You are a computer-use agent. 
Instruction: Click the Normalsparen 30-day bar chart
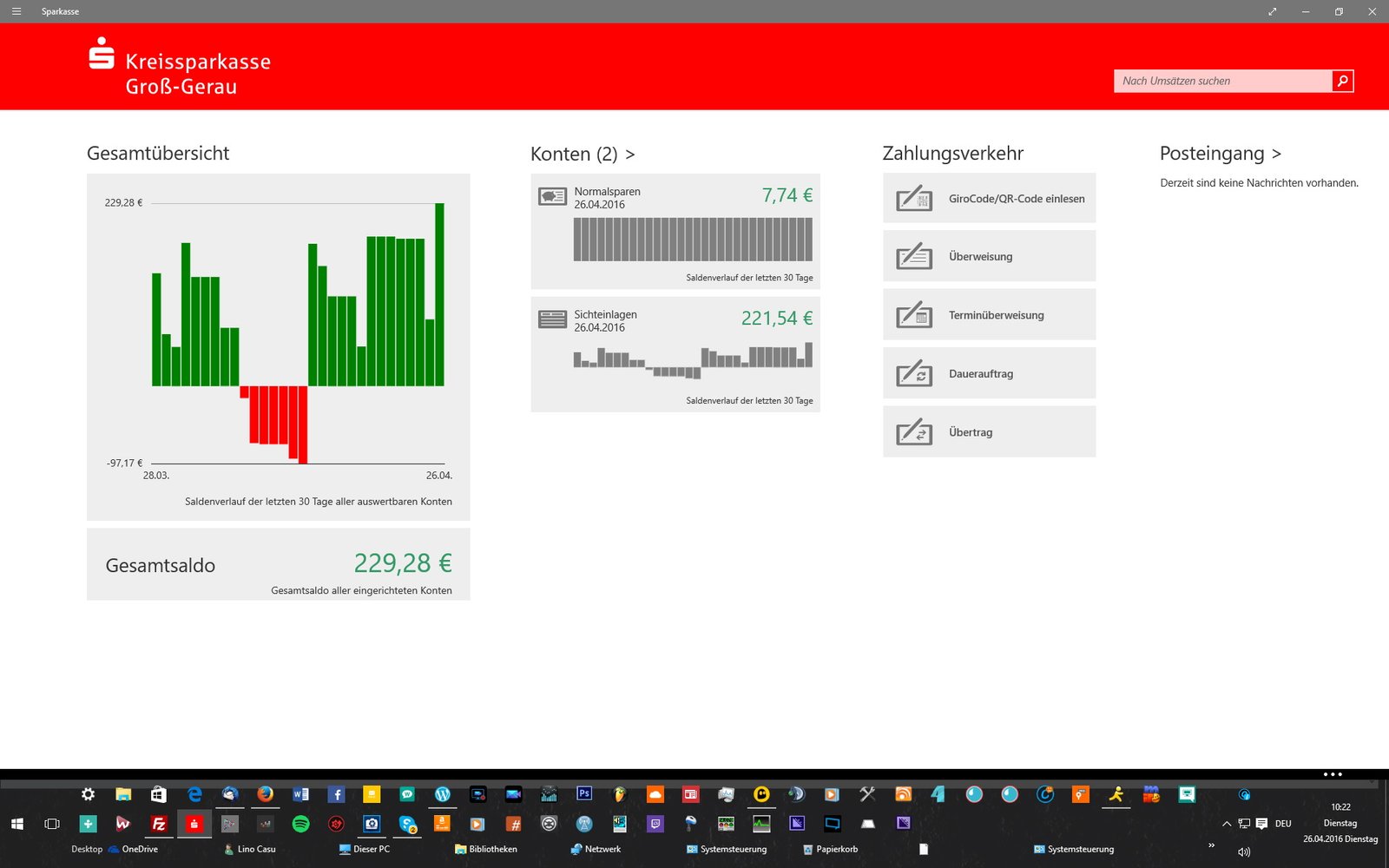693,239
